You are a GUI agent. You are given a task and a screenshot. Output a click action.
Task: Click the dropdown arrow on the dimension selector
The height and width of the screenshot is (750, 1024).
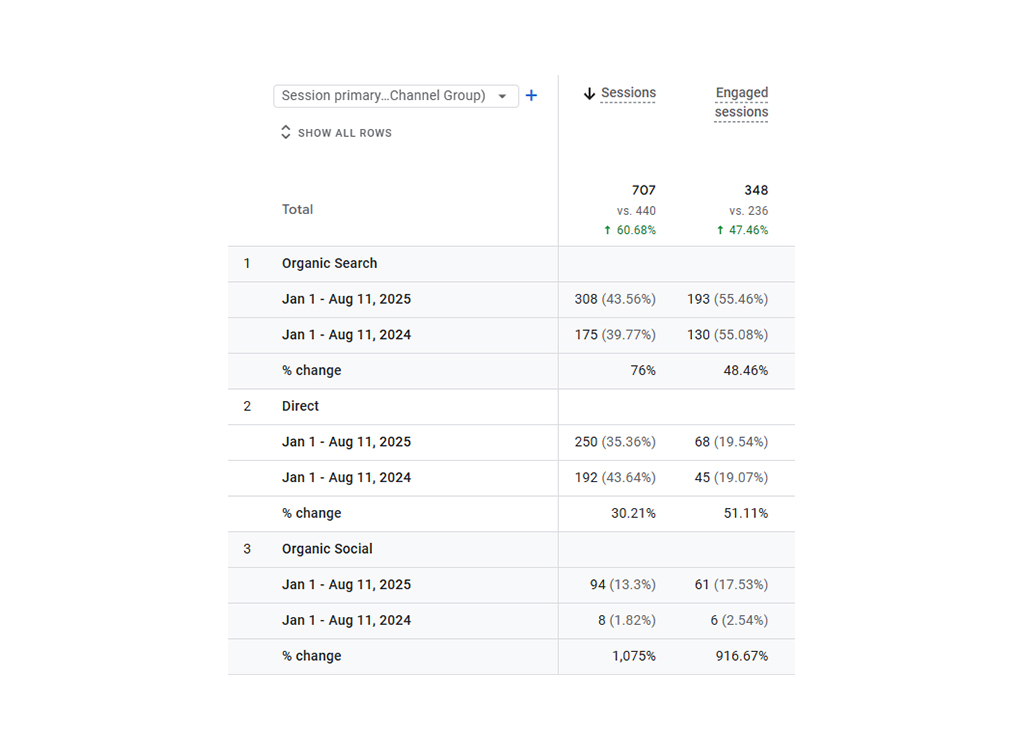[x=503, y=95]
